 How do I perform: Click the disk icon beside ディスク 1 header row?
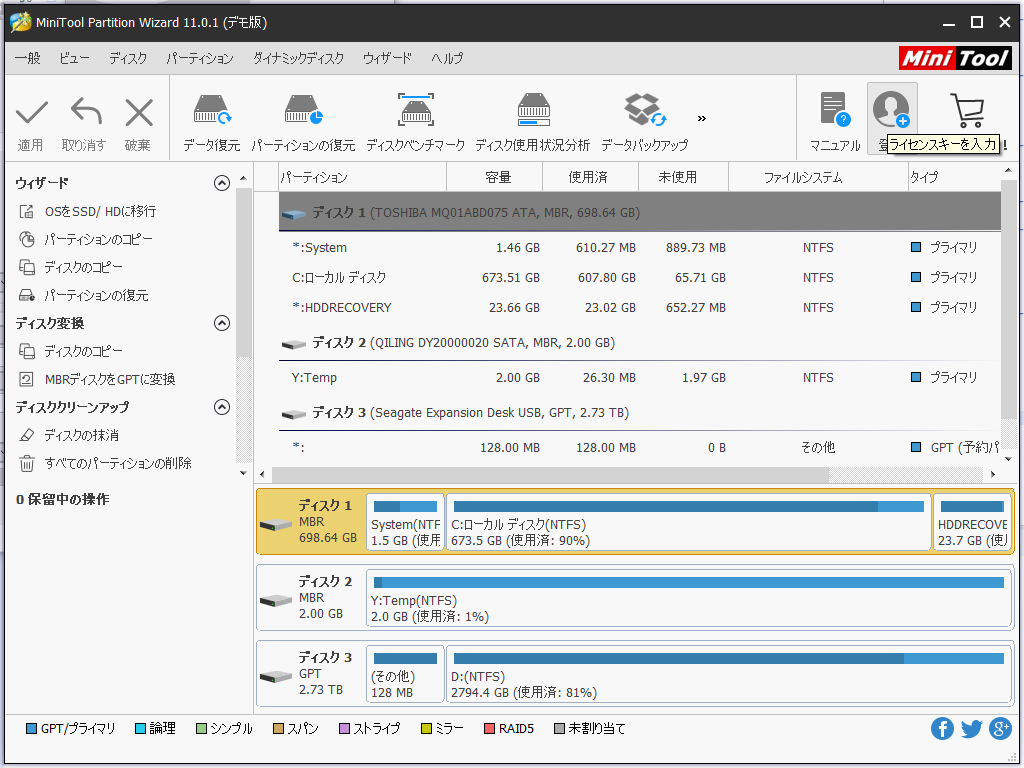click(293, 214)
